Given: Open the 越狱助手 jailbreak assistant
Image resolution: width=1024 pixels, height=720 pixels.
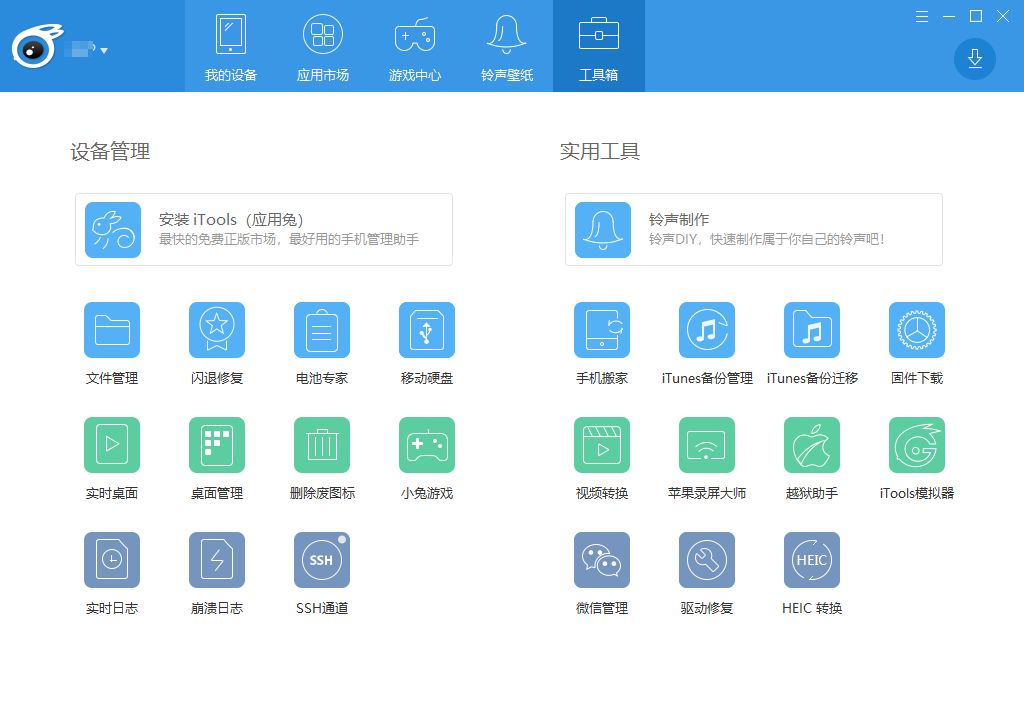Looking at the screenshot, I should pos(812,446).
